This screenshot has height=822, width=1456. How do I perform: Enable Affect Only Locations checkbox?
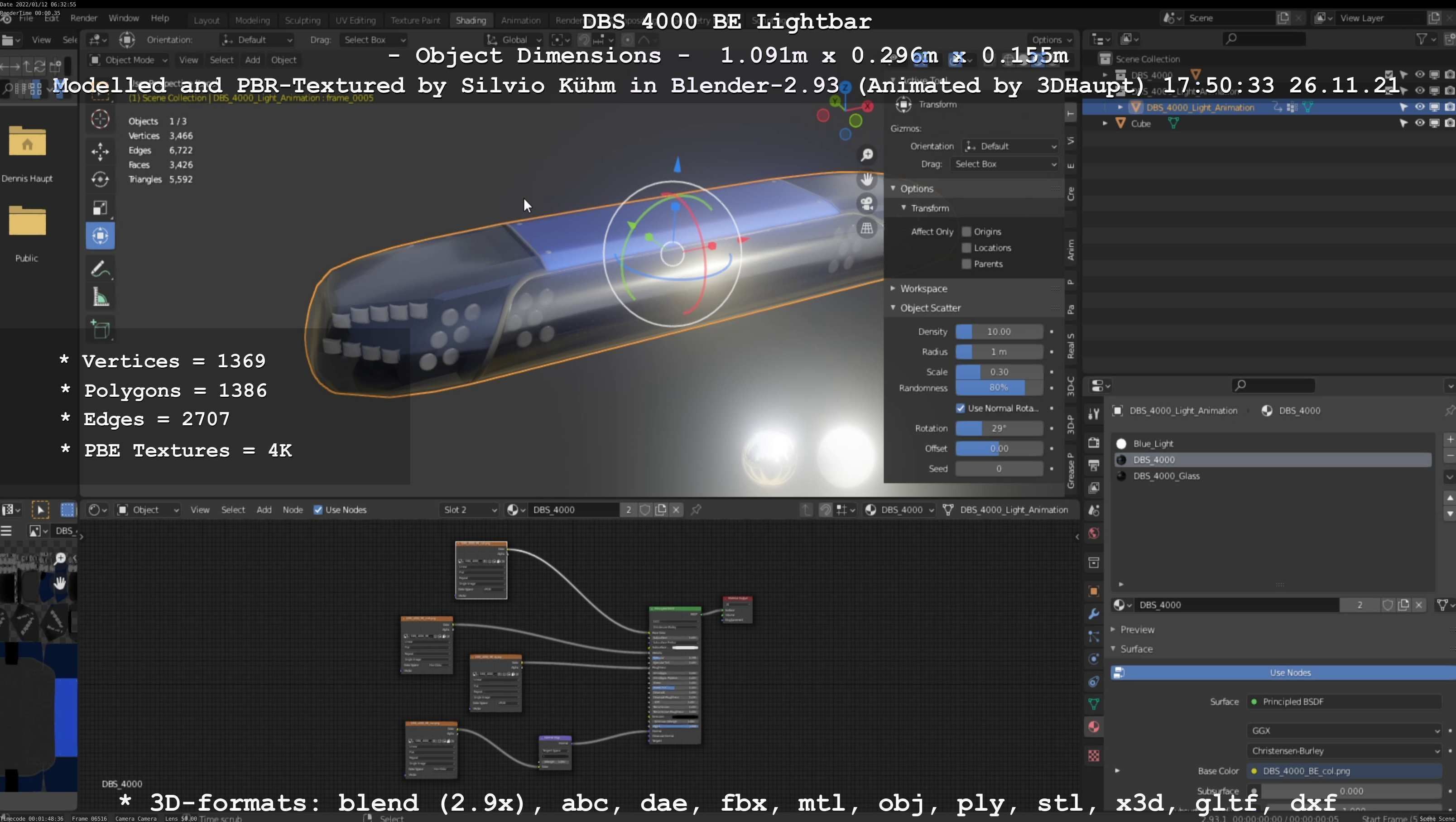(x=966, y=248)
